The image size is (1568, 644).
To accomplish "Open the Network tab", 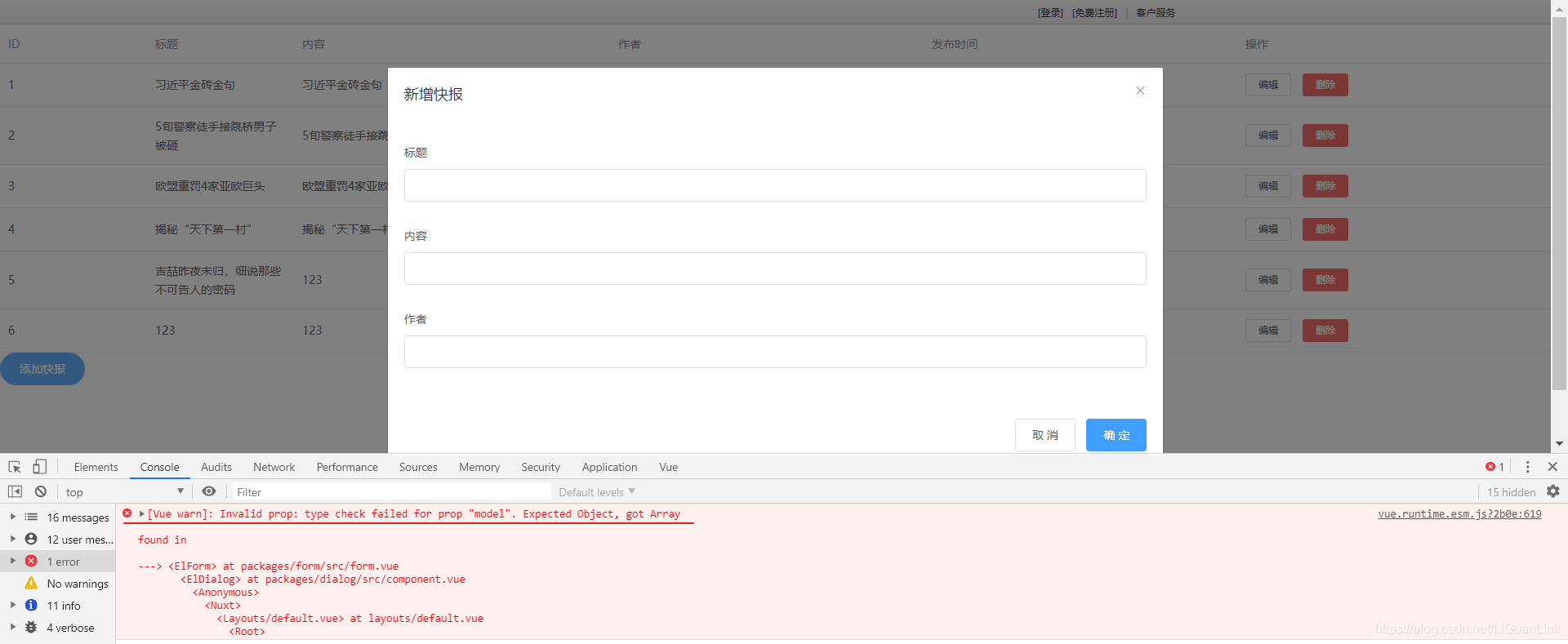I will (274, 467).
